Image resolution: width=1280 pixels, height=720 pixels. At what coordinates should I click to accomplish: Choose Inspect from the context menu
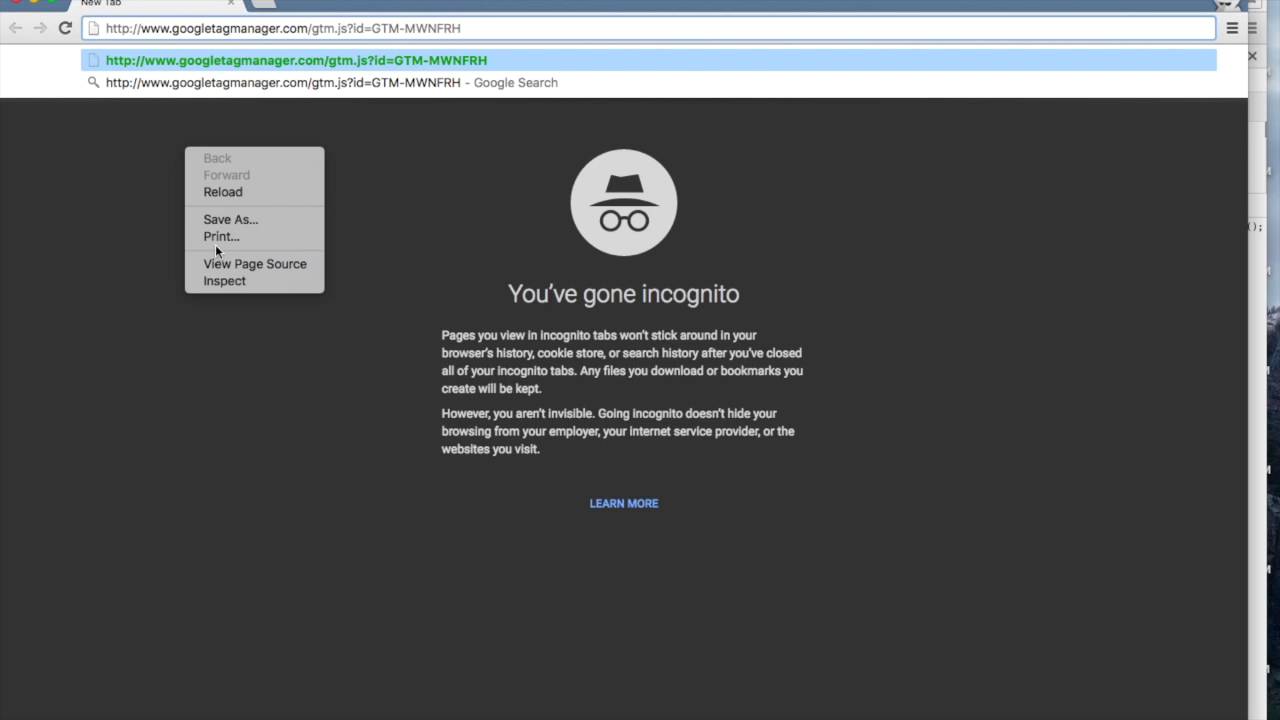coord(254,281)
